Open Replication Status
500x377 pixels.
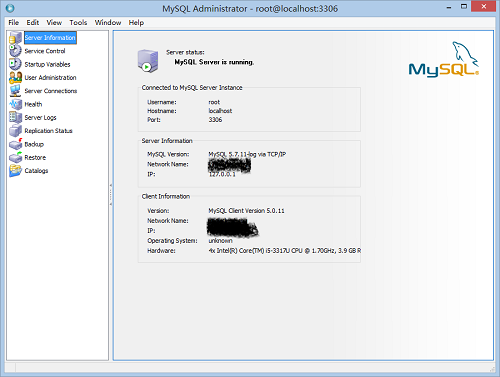pos(48,131)
